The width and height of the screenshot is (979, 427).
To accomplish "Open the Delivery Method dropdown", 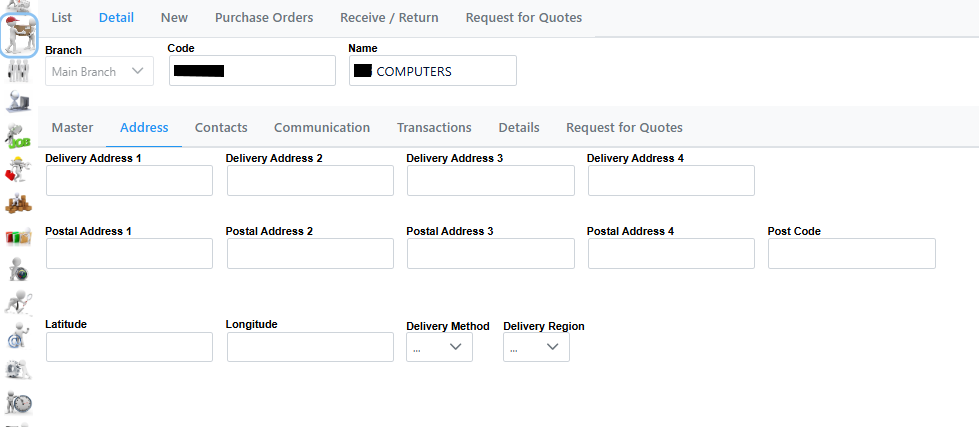I will [439, 347].
